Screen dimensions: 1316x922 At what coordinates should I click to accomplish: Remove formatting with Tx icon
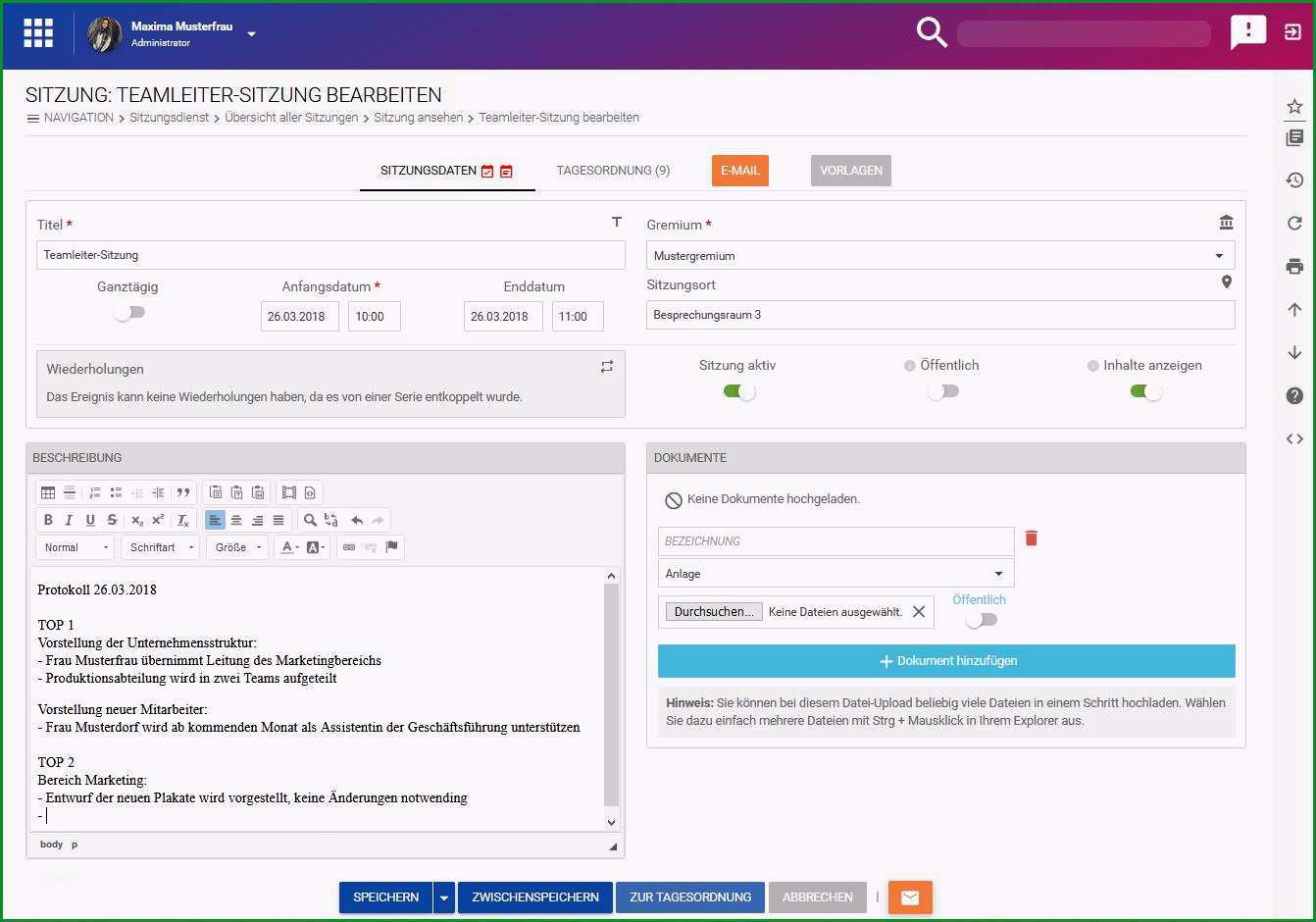click(x=183, y=520)
